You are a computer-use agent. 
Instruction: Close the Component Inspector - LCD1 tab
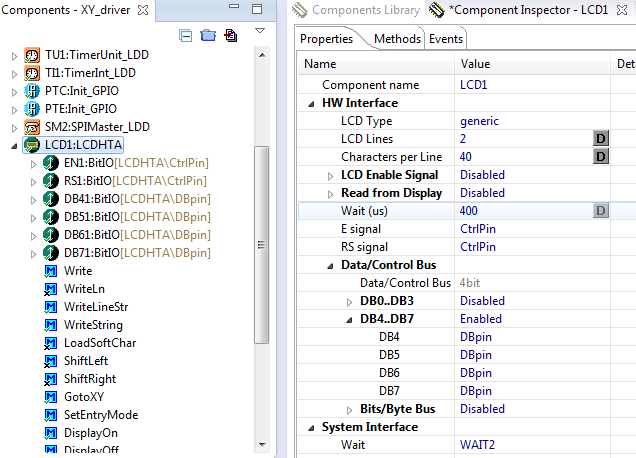tap(622, 10)
